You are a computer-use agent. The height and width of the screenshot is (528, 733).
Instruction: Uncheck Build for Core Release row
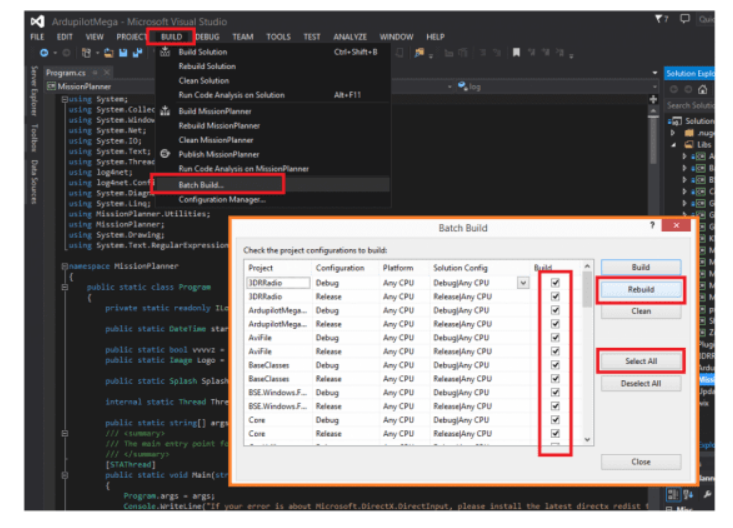coord(555,433)
